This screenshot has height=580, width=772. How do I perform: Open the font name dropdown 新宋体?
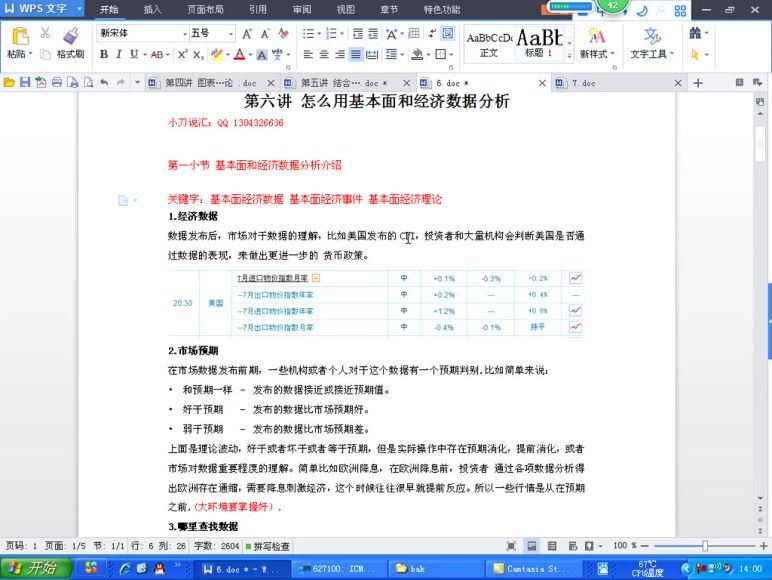click(185, 33)
